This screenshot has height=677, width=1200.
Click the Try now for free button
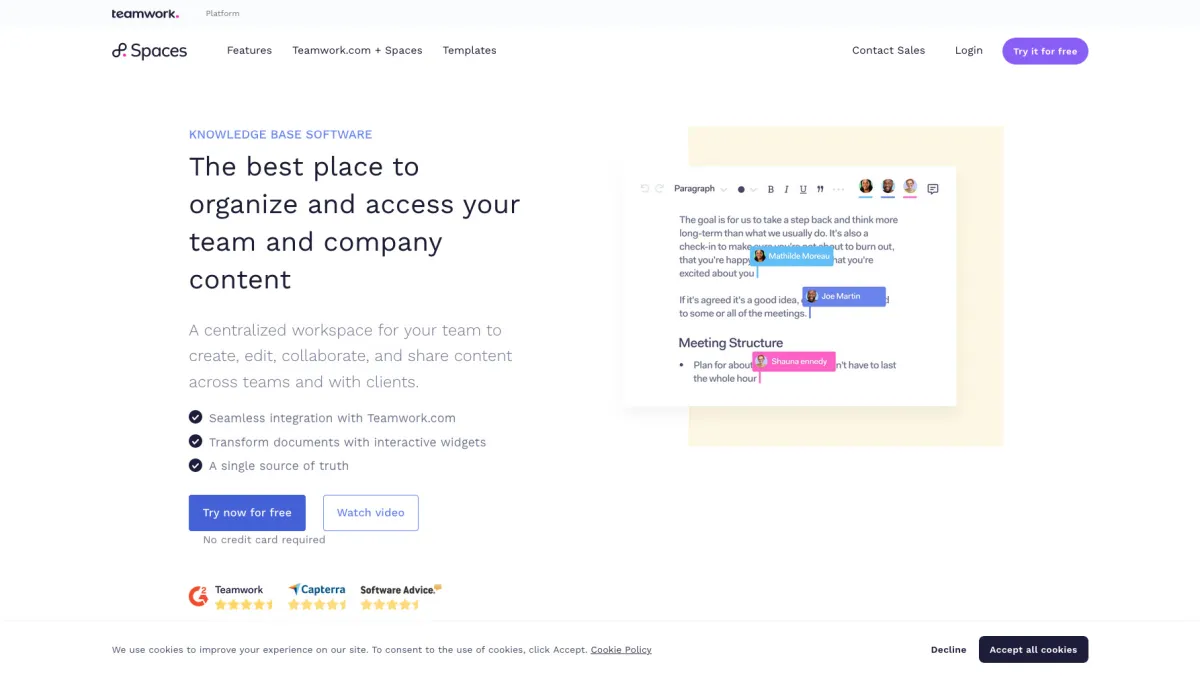pyautogui.click(x=247, y=513)
